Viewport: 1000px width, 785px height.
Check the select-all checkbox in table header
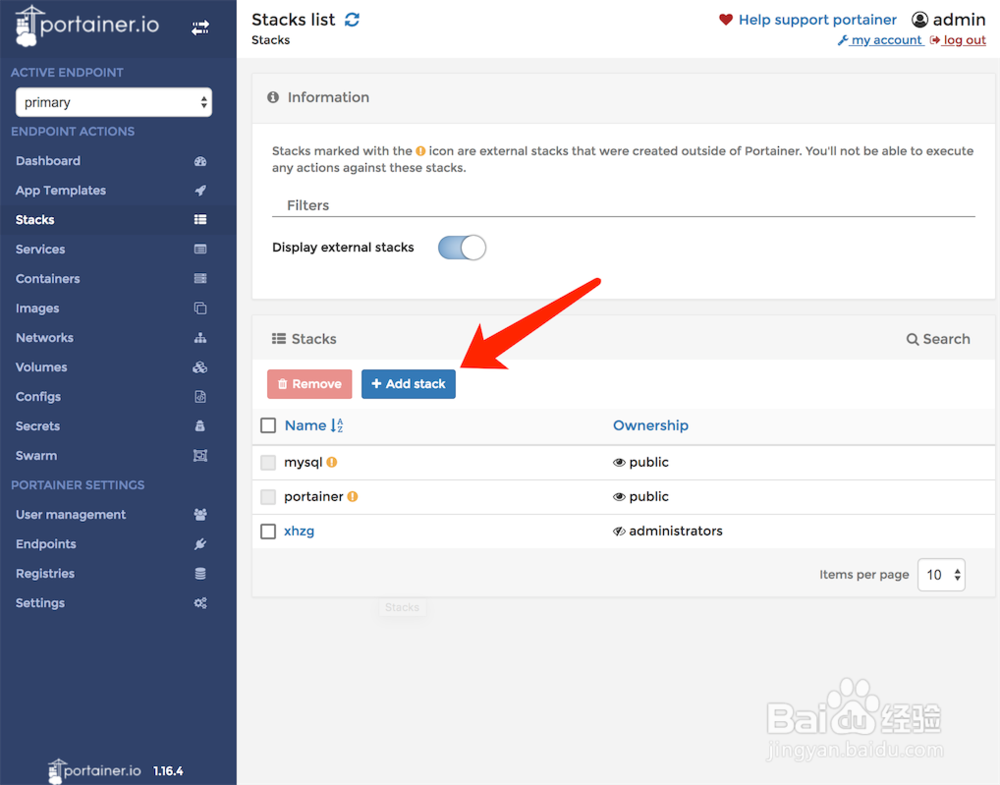tap(268, 425)
